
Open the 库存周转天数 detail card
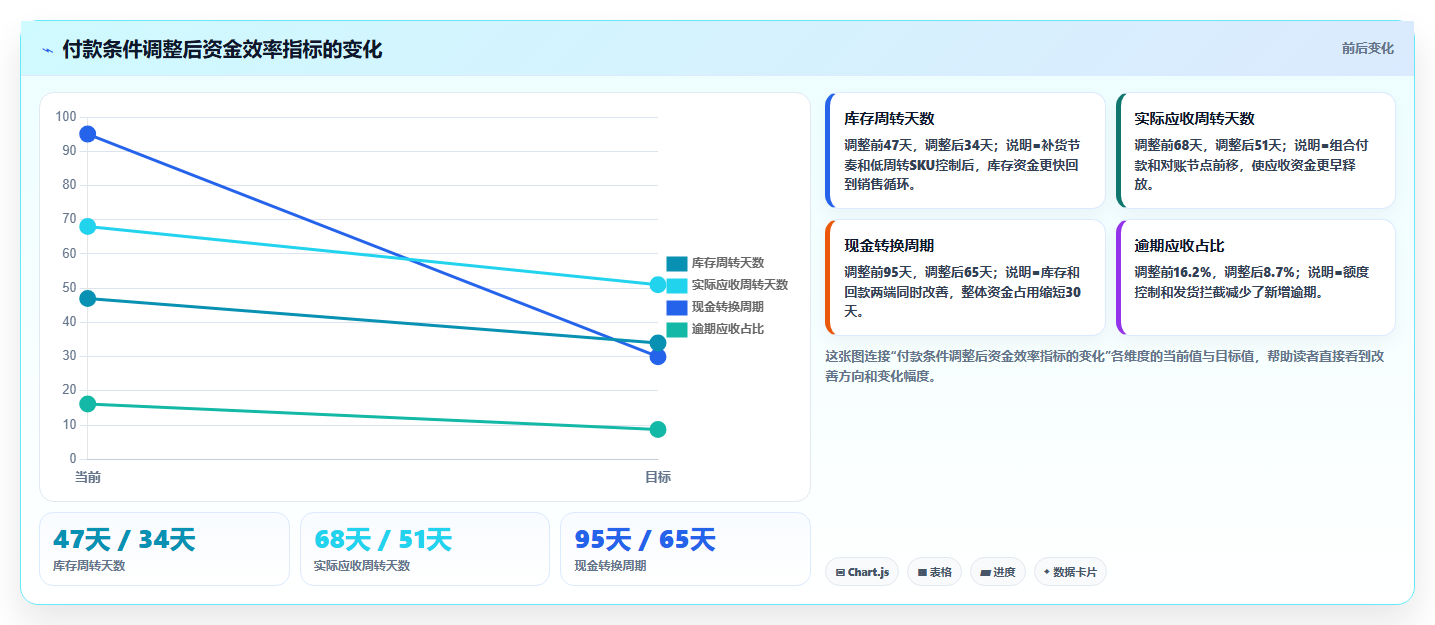(965, 150)
